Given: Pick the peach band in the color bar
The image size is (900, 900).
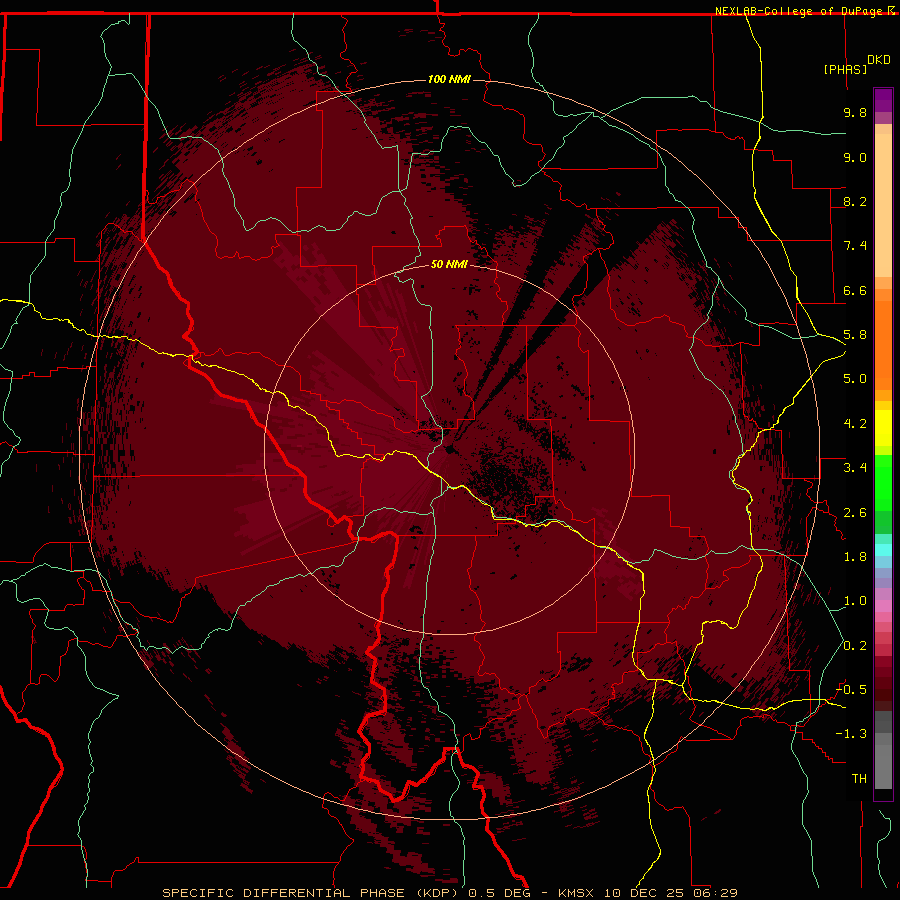Looking at the screenshot, I should (x=883, y=204).
